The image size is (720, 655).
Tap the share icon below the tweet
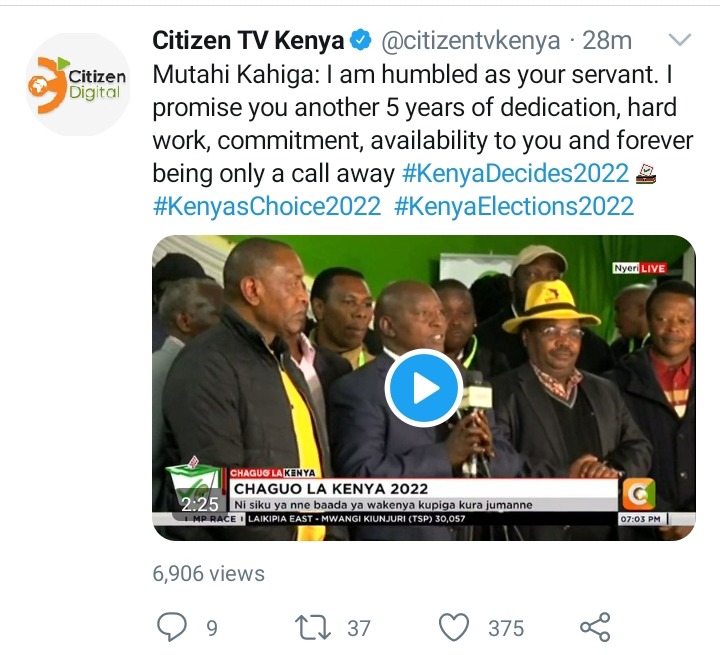595,627
